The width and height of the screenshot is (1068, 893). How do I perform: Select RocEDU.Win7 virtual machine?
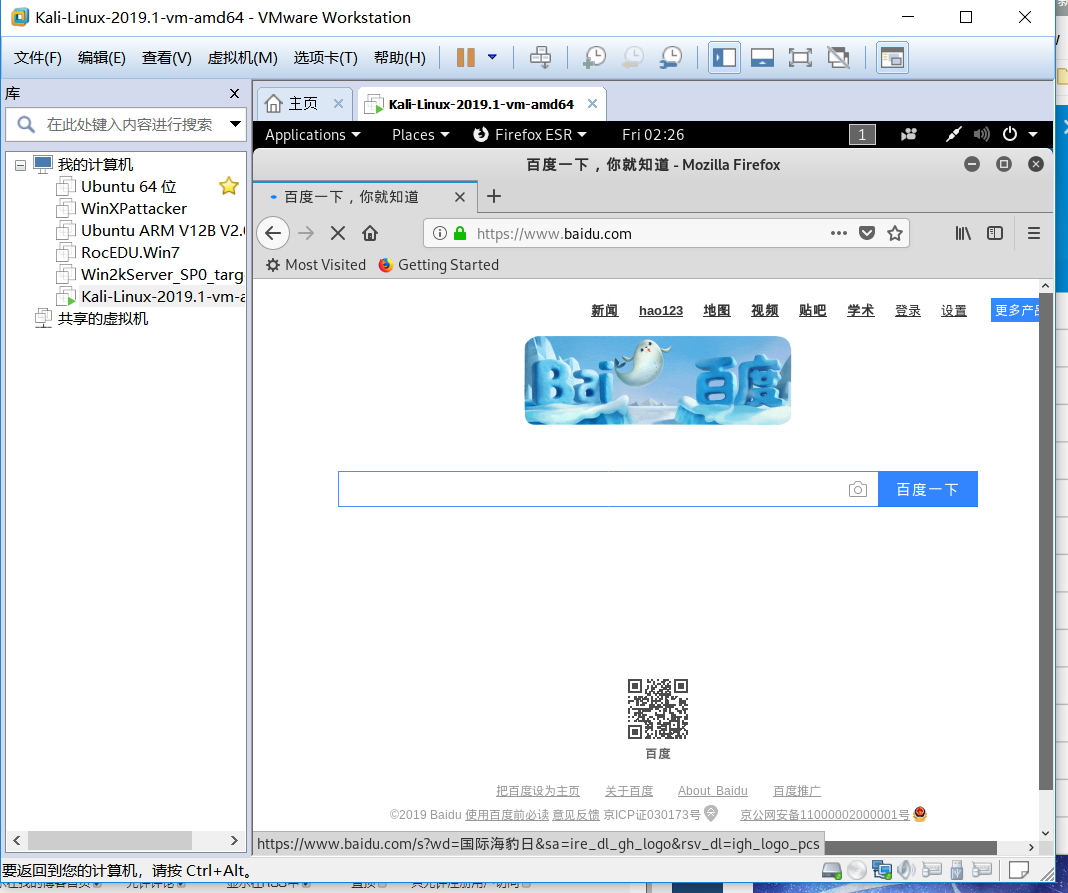pos(130,253)
